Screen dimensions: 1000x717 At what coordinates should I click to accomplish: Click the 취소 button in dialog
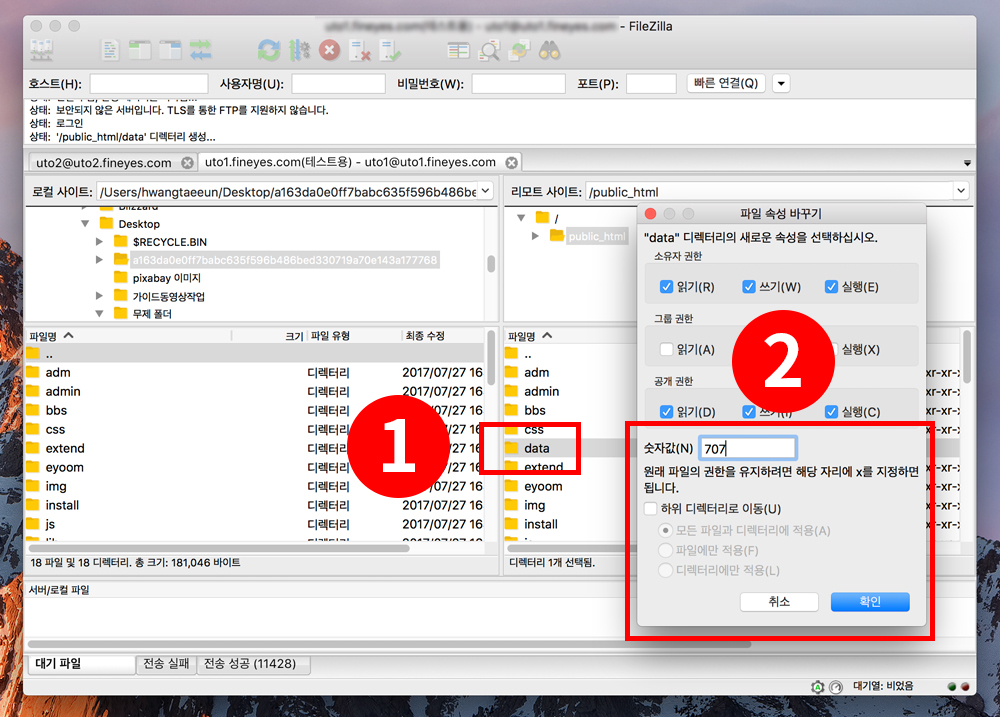[779, 601]
